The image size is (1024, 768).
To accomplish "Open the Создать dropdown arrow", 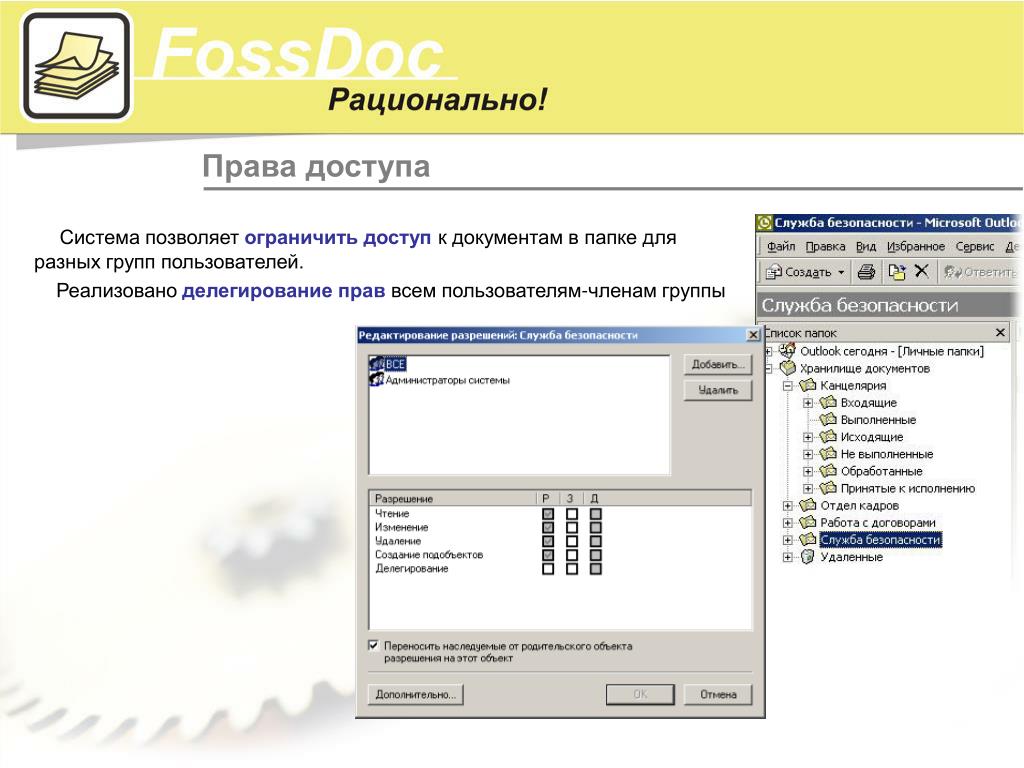I will (841, 272).
